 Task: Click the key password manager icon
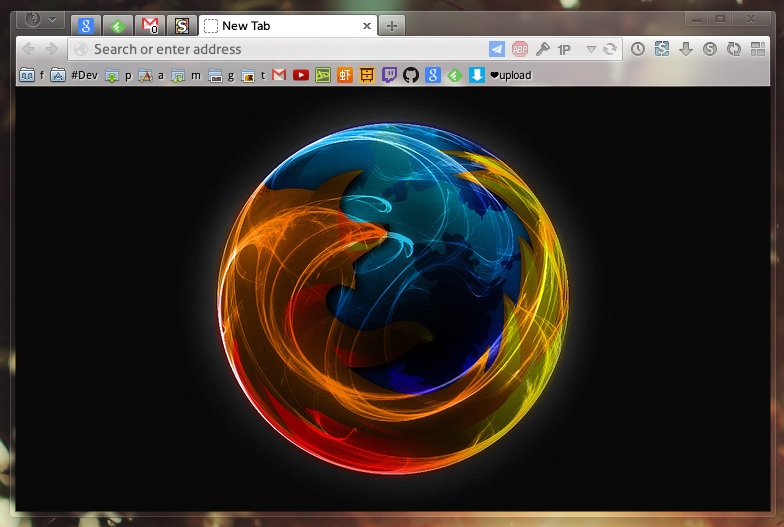542,49
